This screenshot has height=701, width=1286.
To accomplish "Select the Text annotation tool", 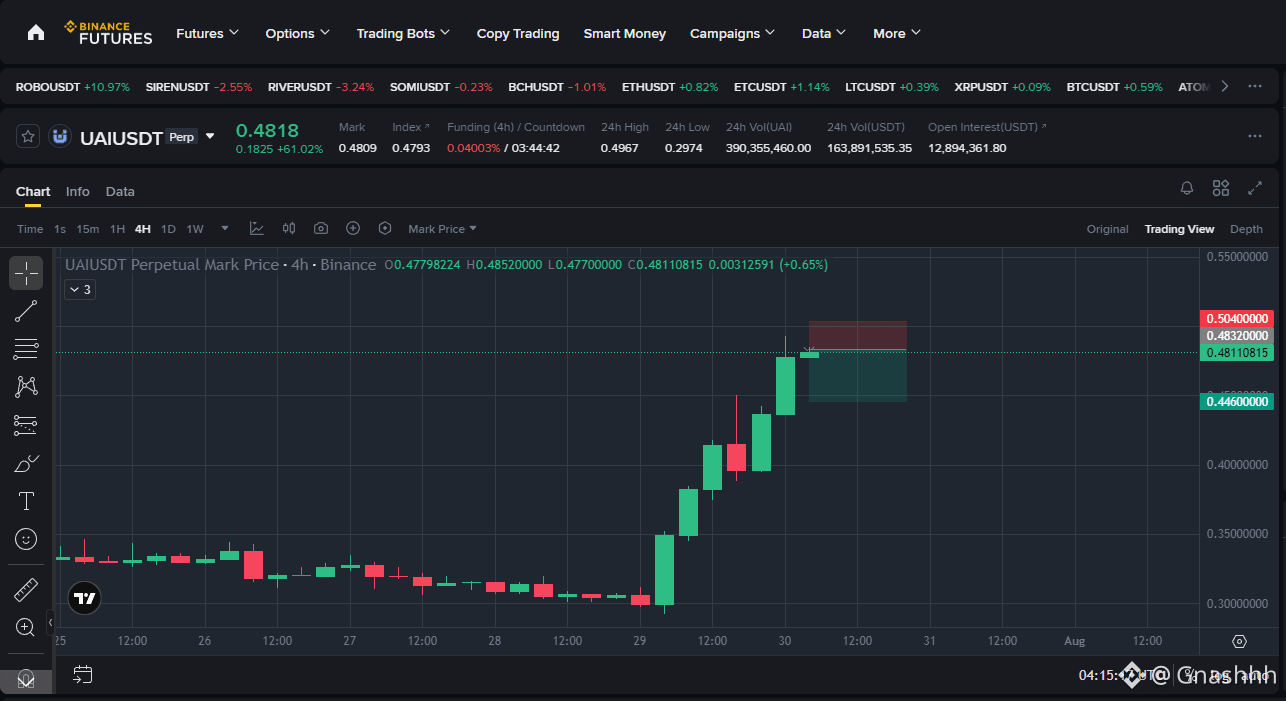I will click(x=26, y=501).
